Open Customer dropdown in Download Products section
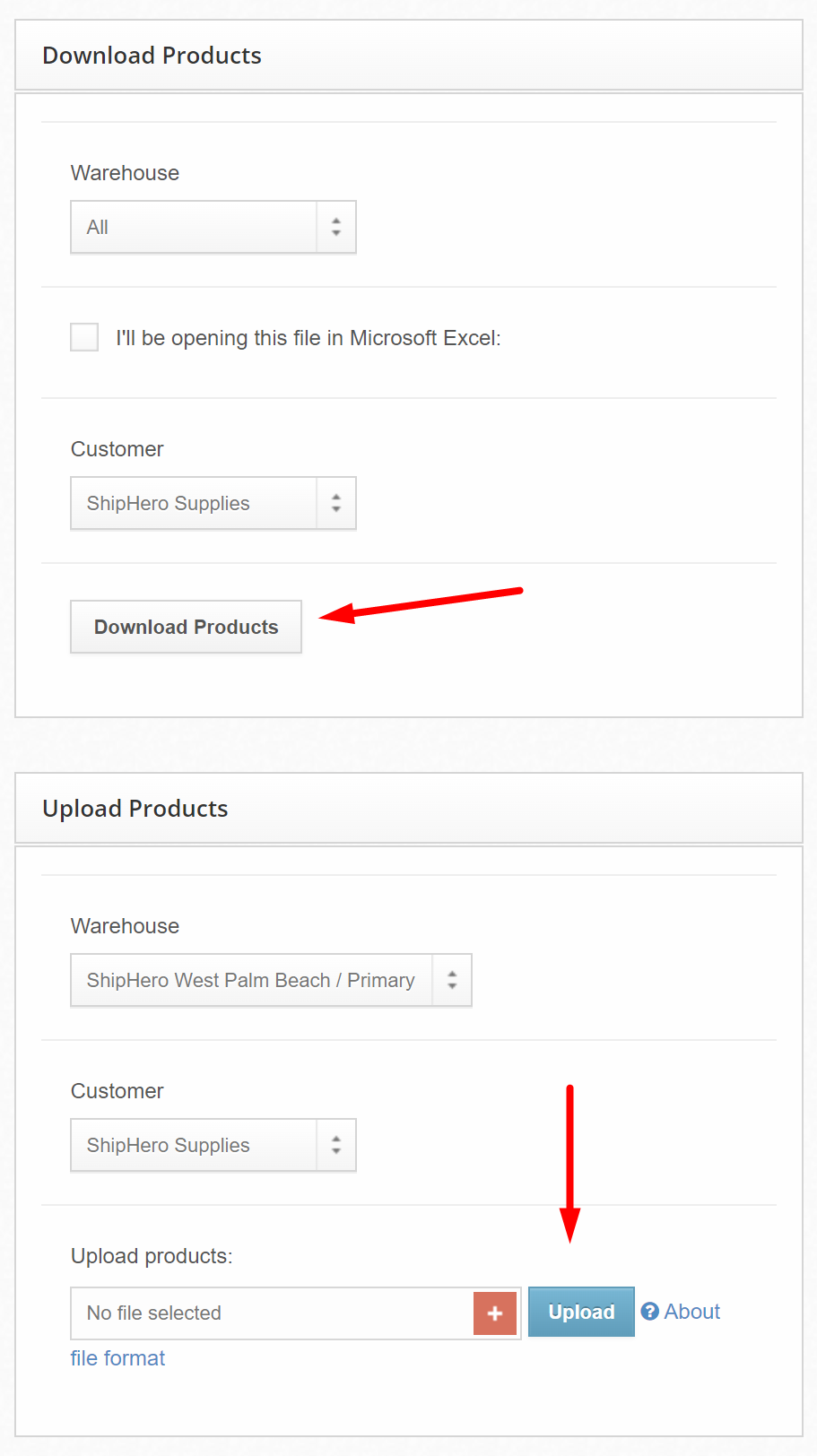 (213, 503)
